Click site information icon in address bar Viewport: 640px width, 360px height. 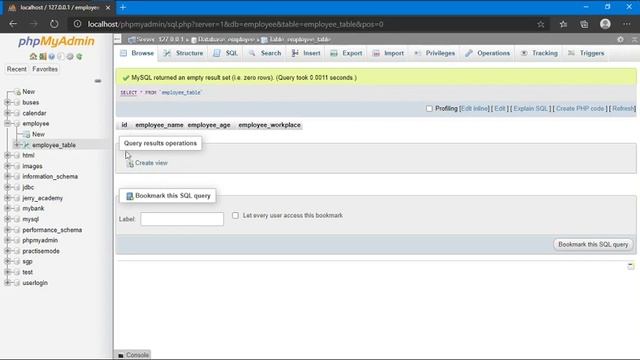(x=77, y=24)
